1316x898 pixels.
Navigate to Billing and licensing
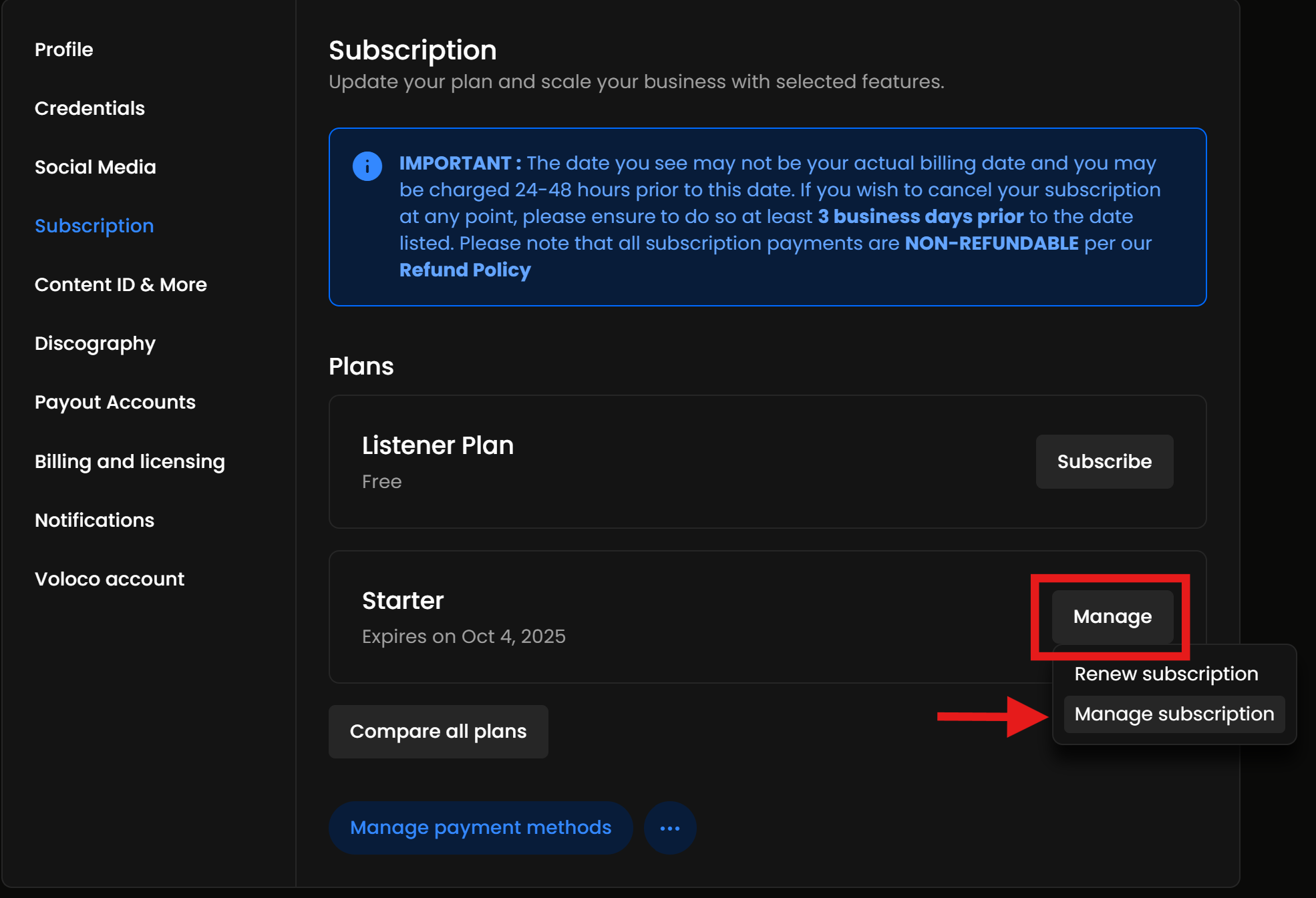coord(130,461)
